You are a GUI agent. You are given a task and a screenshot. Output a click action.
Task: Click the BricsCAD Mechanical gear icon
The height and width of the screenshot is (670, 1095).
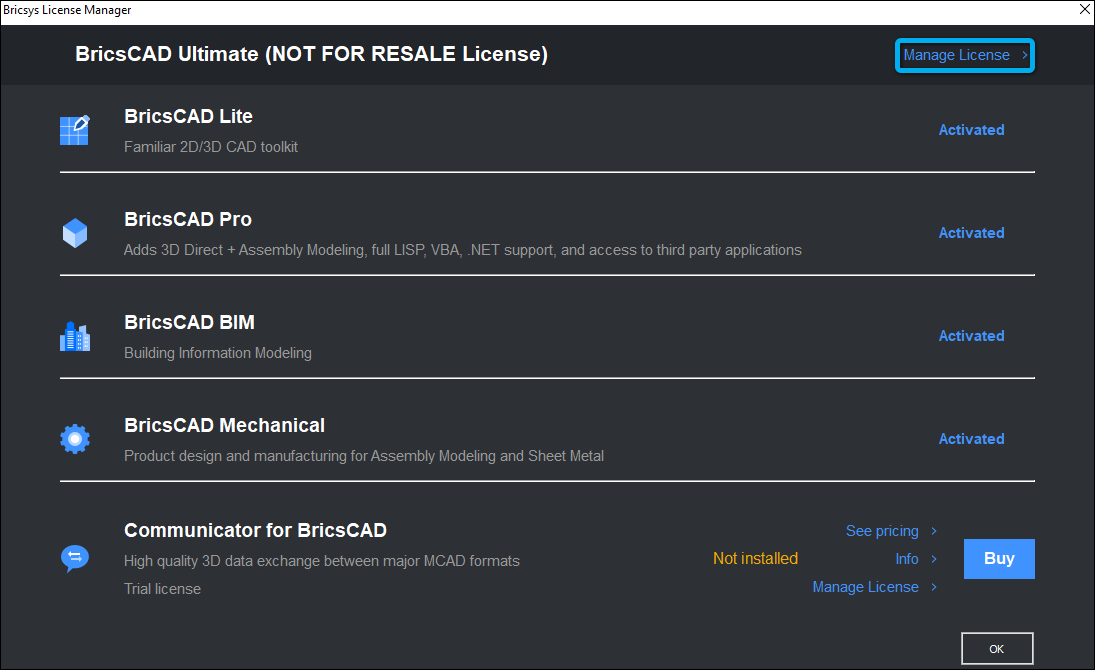coord(74,438)
